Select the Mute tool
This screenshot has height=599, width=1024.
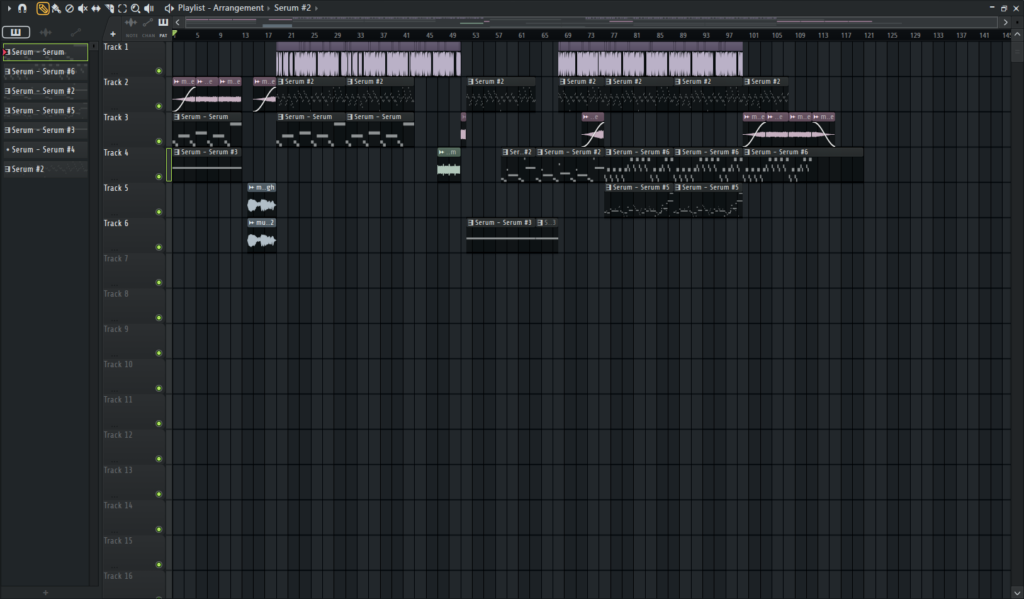pos(83,8)
